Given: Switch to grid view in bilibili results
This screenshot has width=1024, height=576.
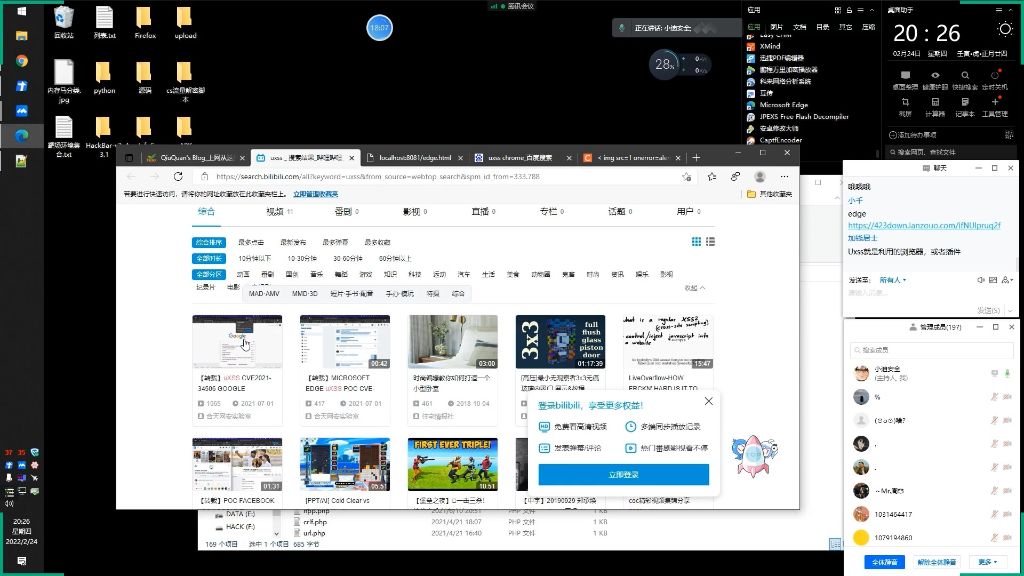Looking at the screenshot, I should (x=696, y=242).
